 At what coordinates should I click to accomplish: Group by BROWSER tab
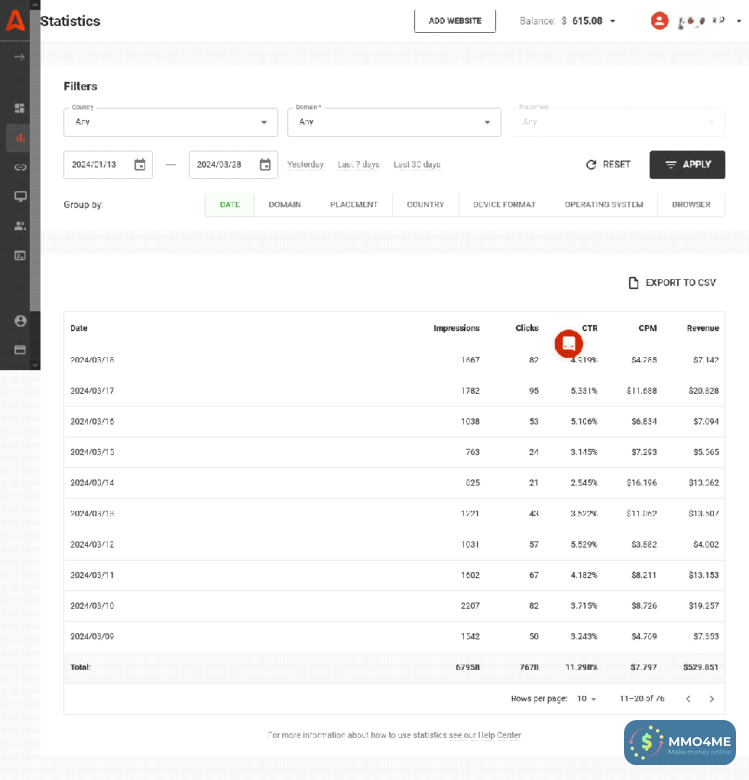point(691,204)
